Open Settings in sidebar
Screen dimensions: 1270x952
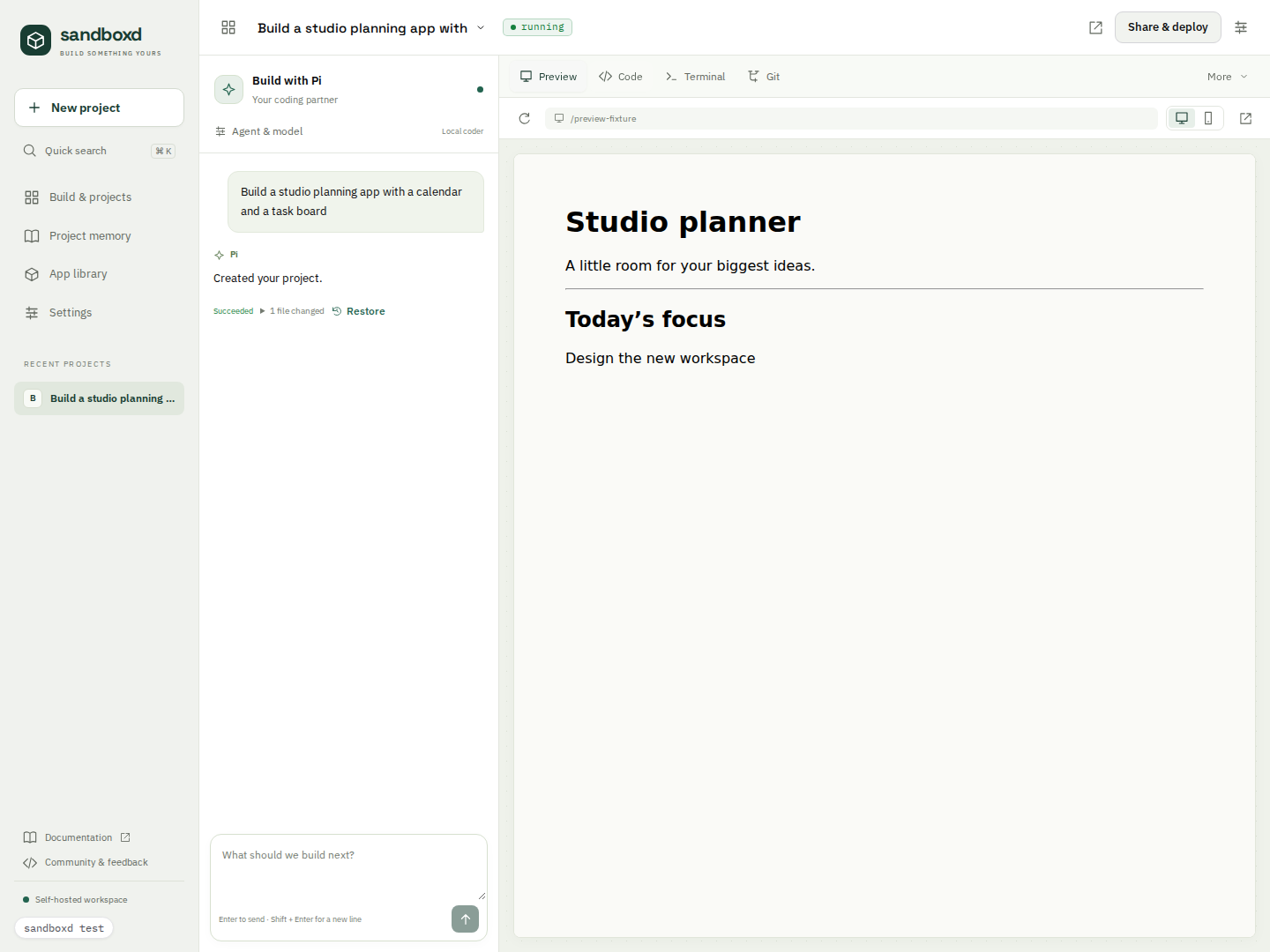click(99, 313)
